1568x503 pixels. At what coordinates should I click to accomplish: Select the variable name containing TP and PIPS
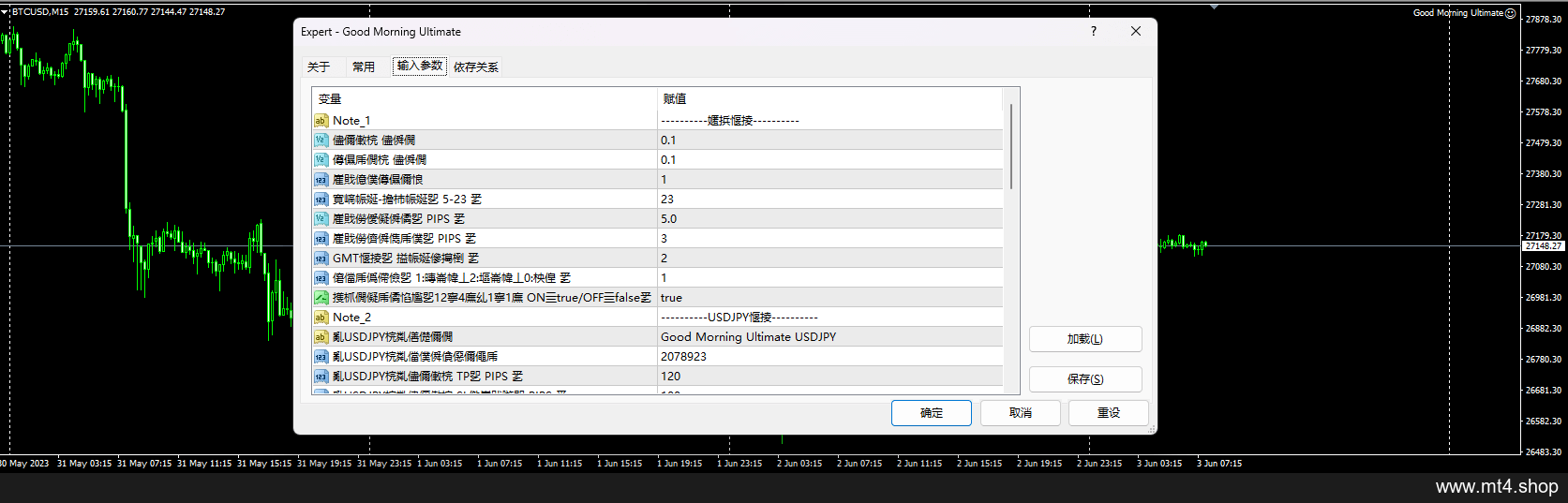[x=427, y=376]
